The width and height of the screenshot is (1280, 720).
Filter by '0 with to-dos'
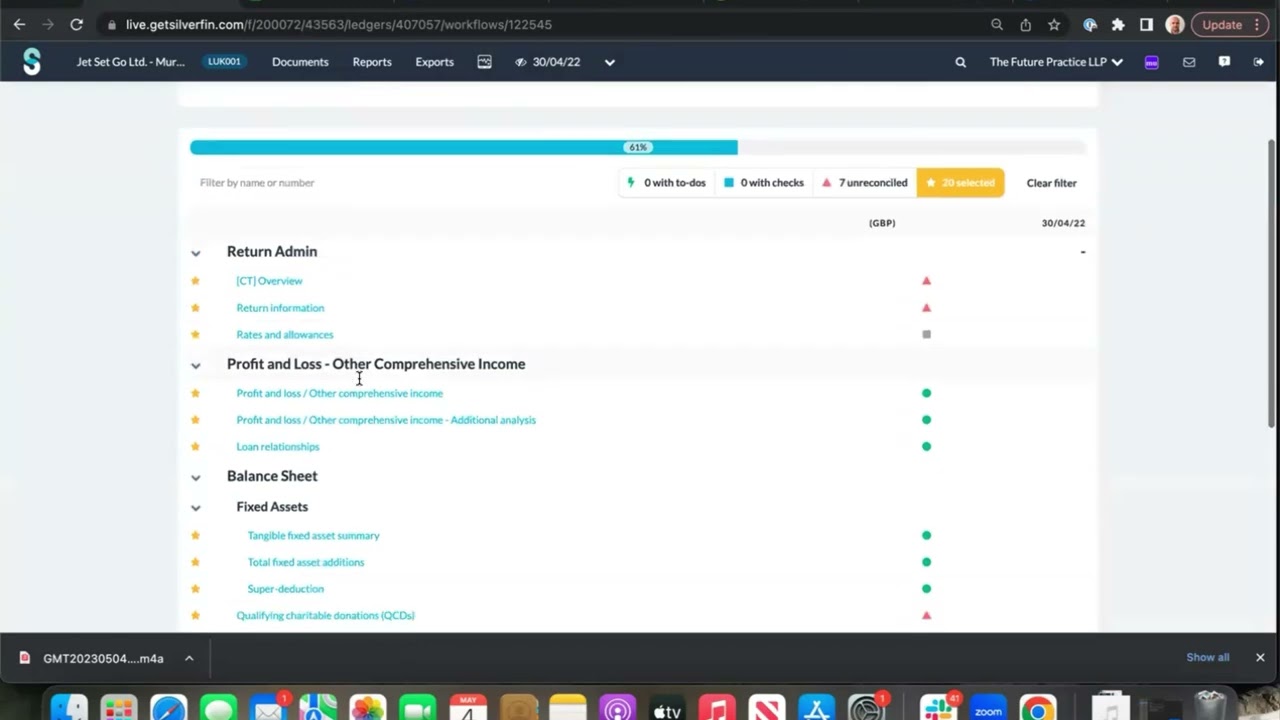point(666,183)
